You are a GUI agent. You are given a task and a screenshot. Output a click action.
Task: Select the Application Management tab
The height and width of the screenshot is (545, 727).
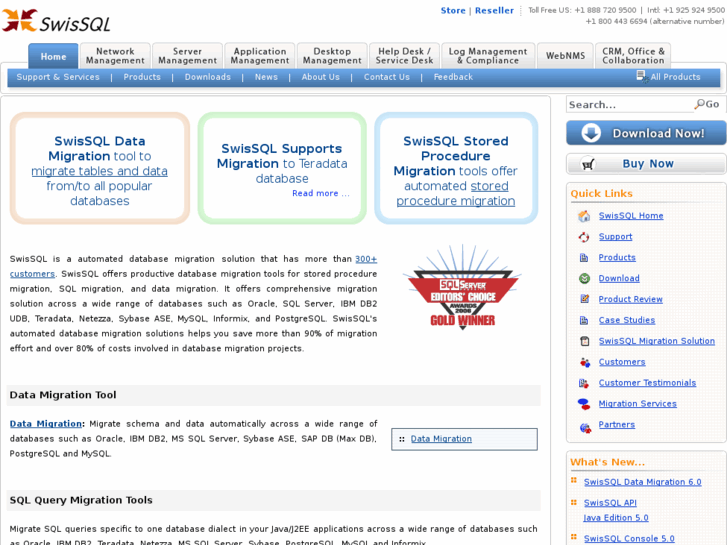pyautogui.click(x=260, y=56)
